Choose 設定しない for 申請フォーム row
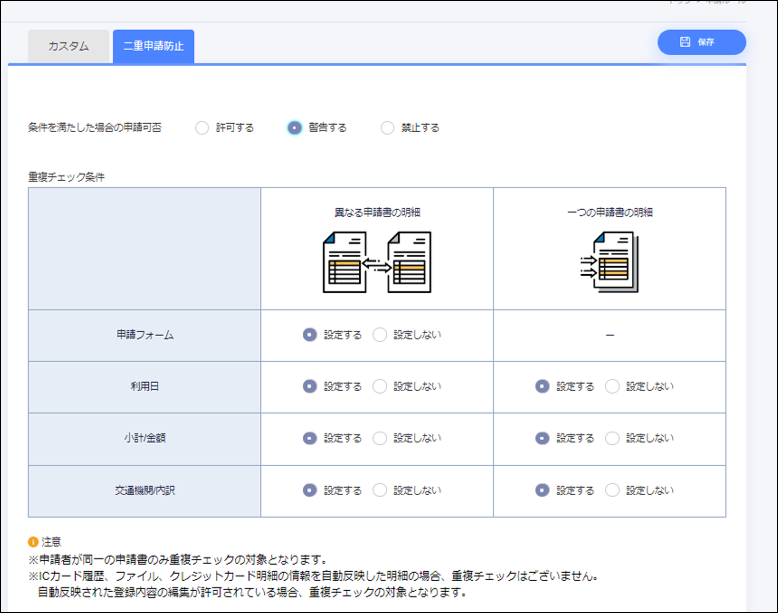The height and width of the screenshot is (613, 778). pos(380,335)
